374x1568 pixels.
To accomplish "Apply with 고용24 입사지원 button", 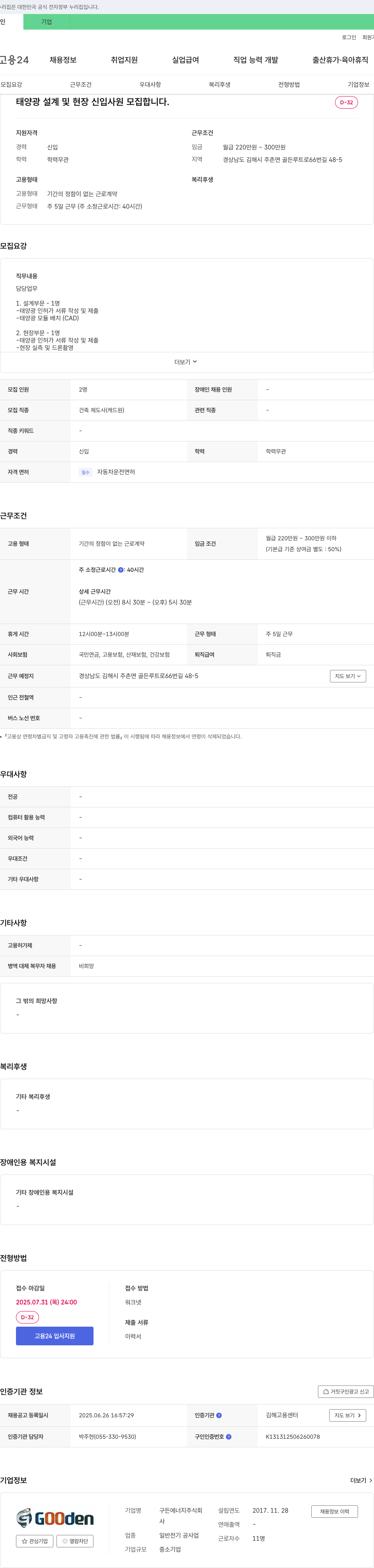I will pyautogui.click(x=55, y=1336).
